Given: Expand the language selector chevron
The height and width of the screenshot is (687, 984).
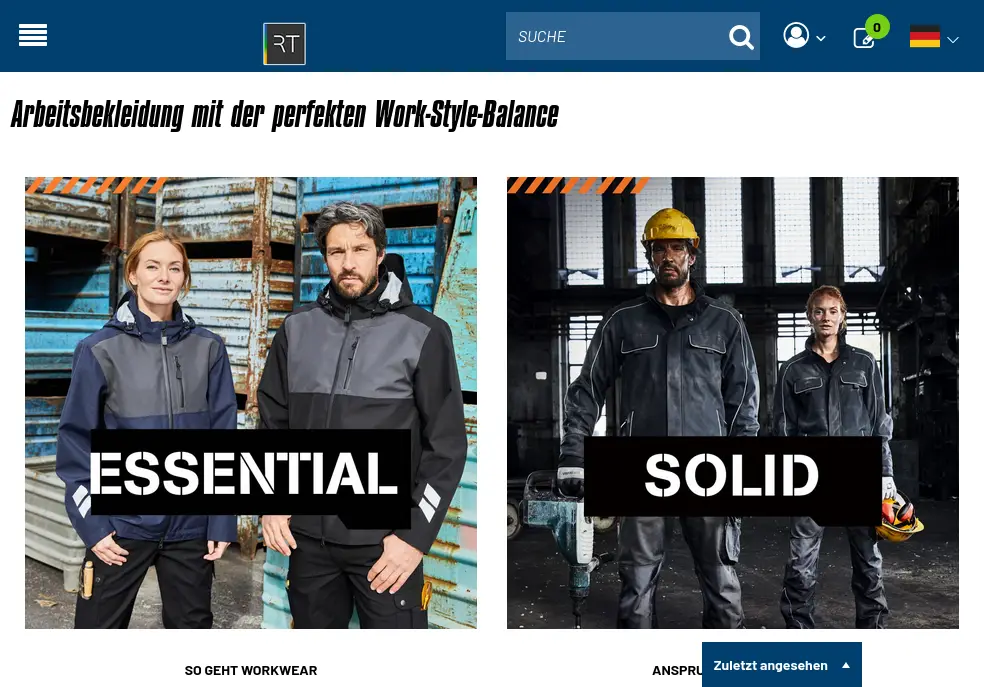Looking at the screenshot, I should (x=953, y=40).
